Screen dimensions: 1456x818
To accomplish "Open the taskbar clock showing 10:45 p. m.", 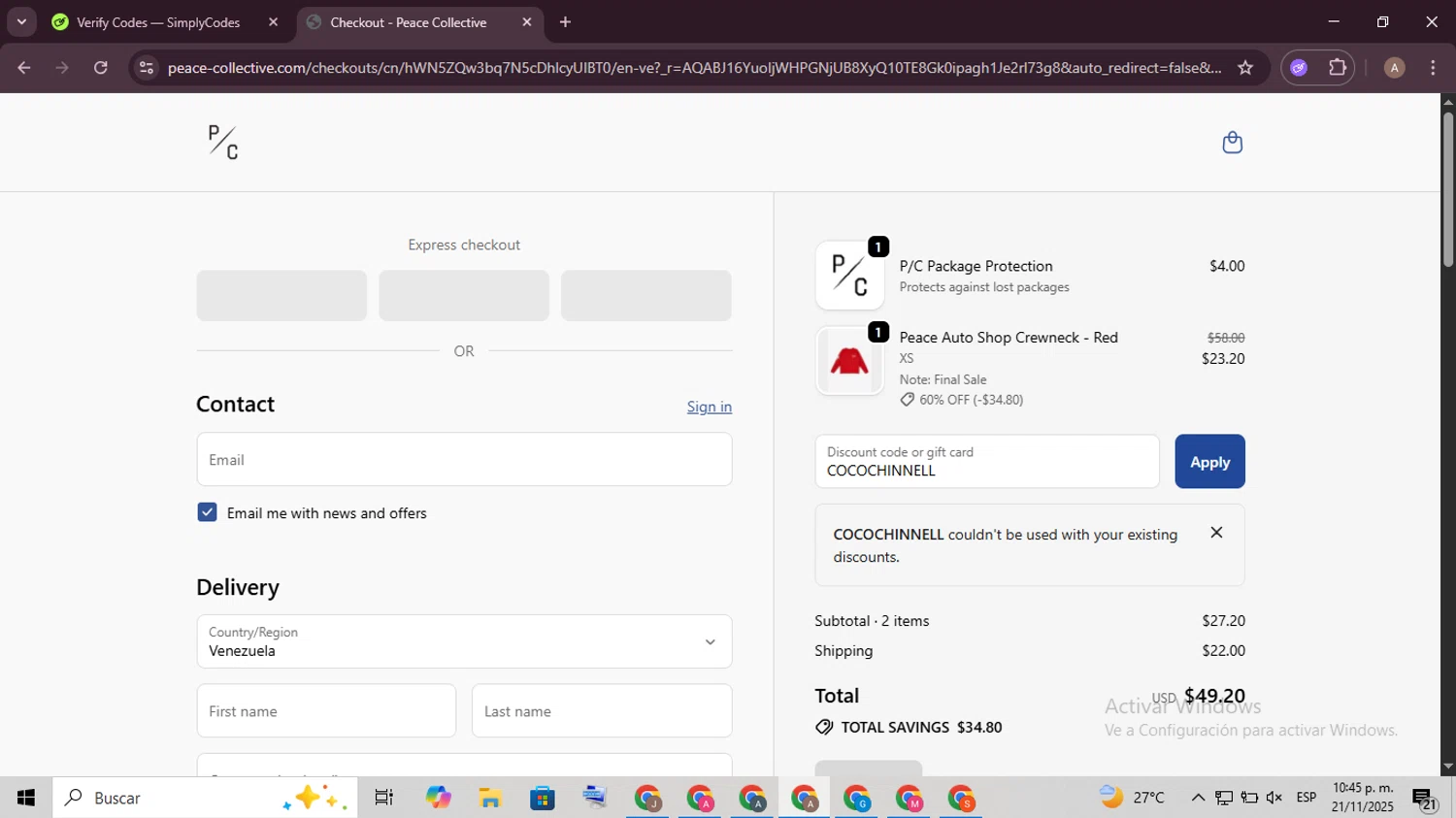I will pos(1363,797).
